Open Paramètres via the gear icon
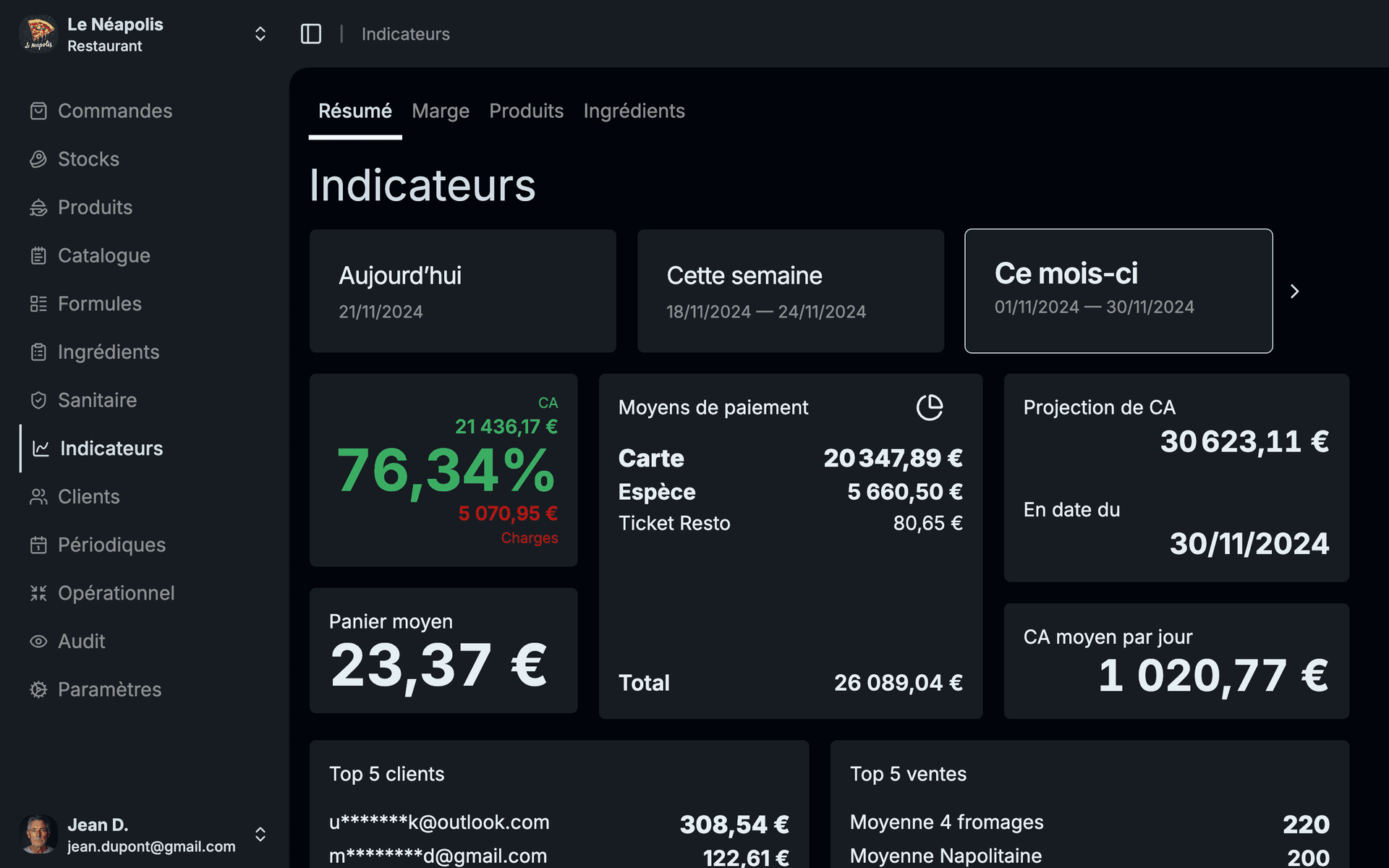Screen dimensions: 1389x868 [38, 689]
